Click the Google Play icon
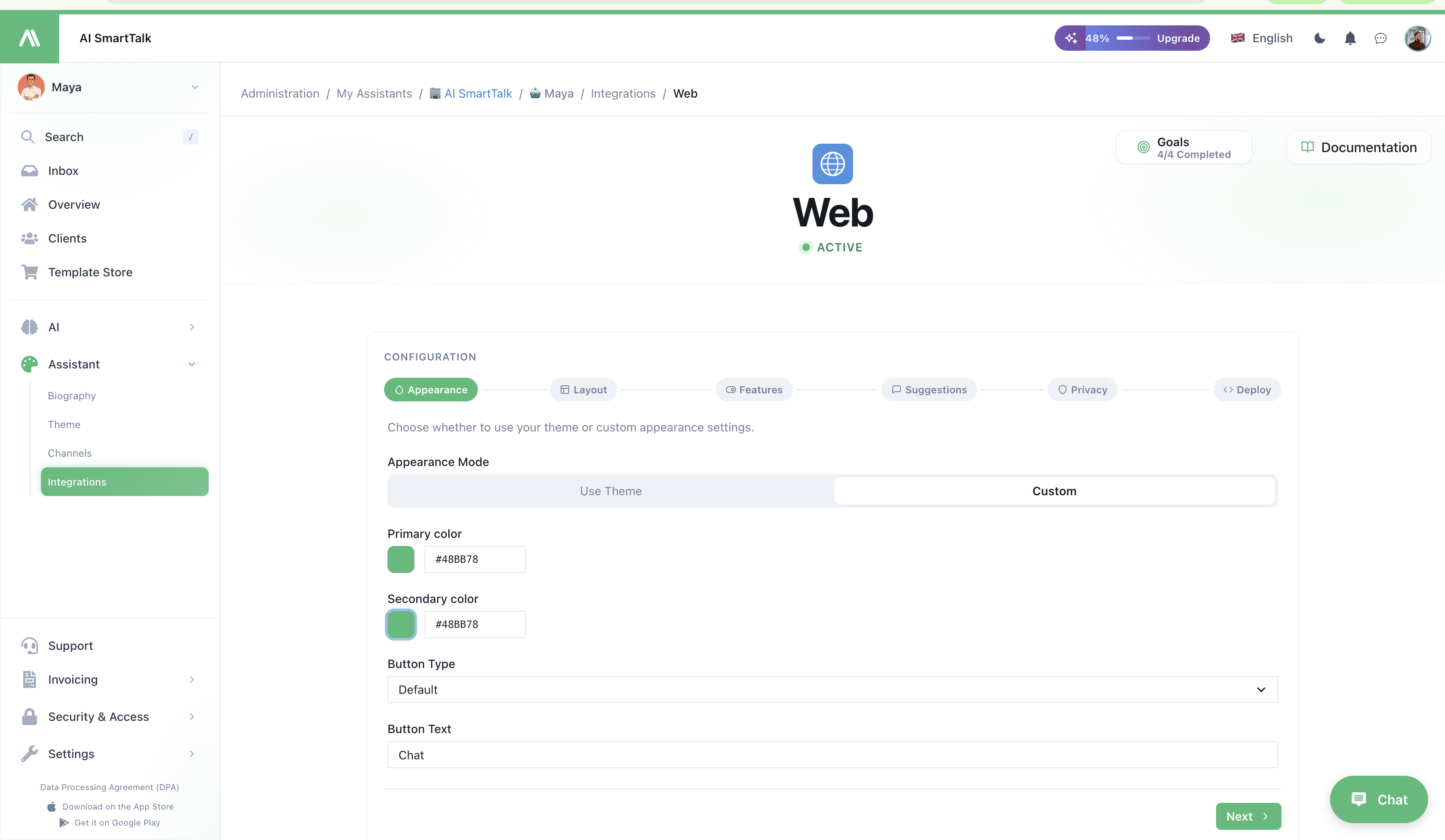The image size is (1445, 840). 64,823
